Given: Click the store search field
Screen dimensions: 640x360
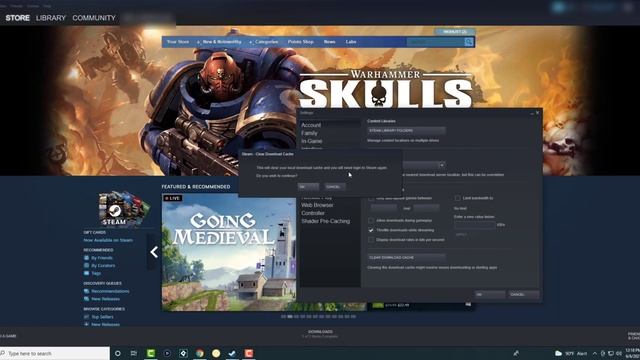Looking at the screenshot, I should click(x=435, y=42).
